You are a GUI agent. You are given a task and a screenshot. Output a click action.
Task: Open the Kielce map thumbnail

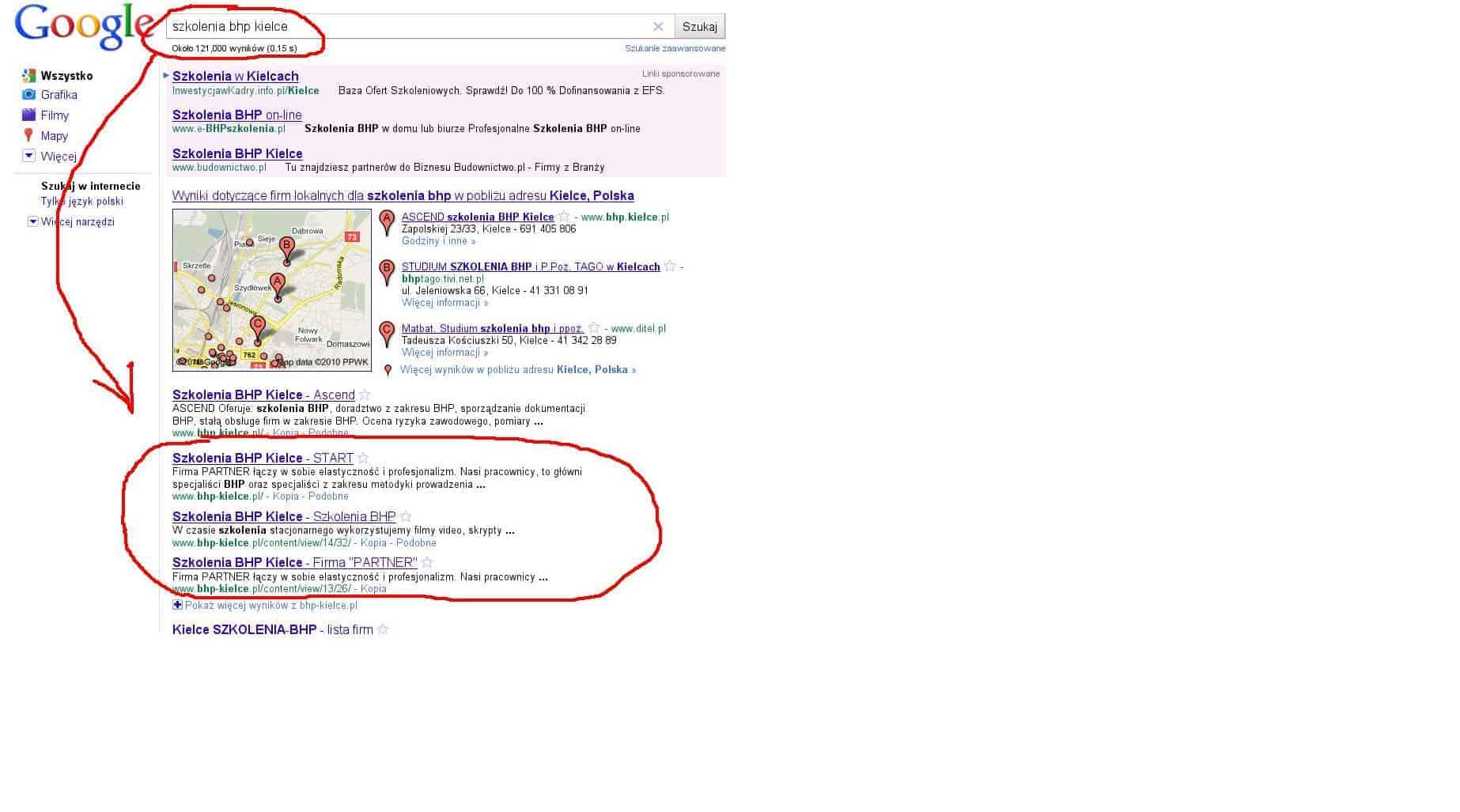point(272,290)
